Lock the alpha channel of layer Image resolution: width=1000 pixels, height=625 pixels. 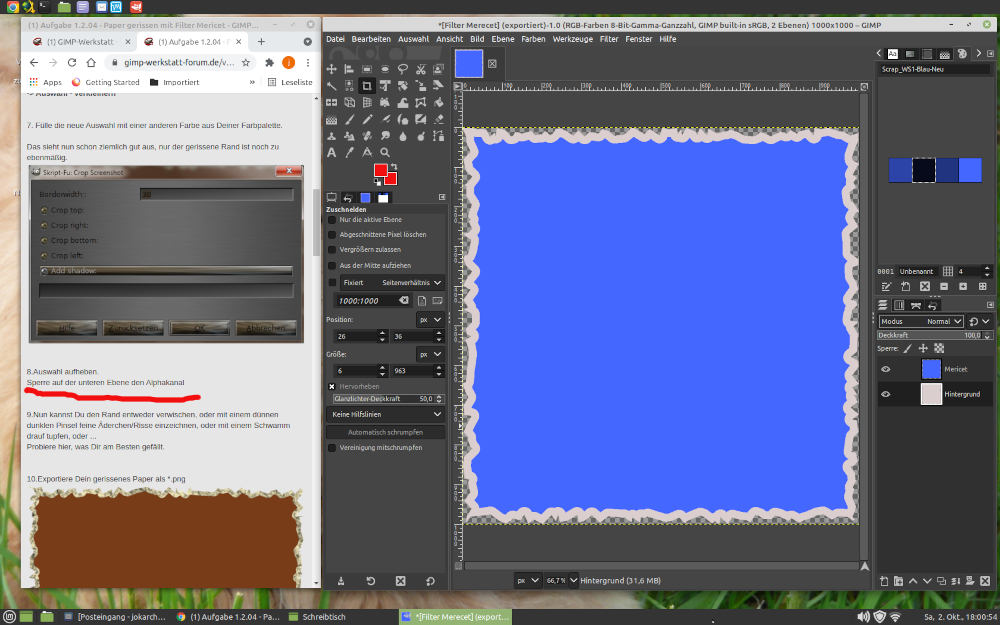click(939, 349)
